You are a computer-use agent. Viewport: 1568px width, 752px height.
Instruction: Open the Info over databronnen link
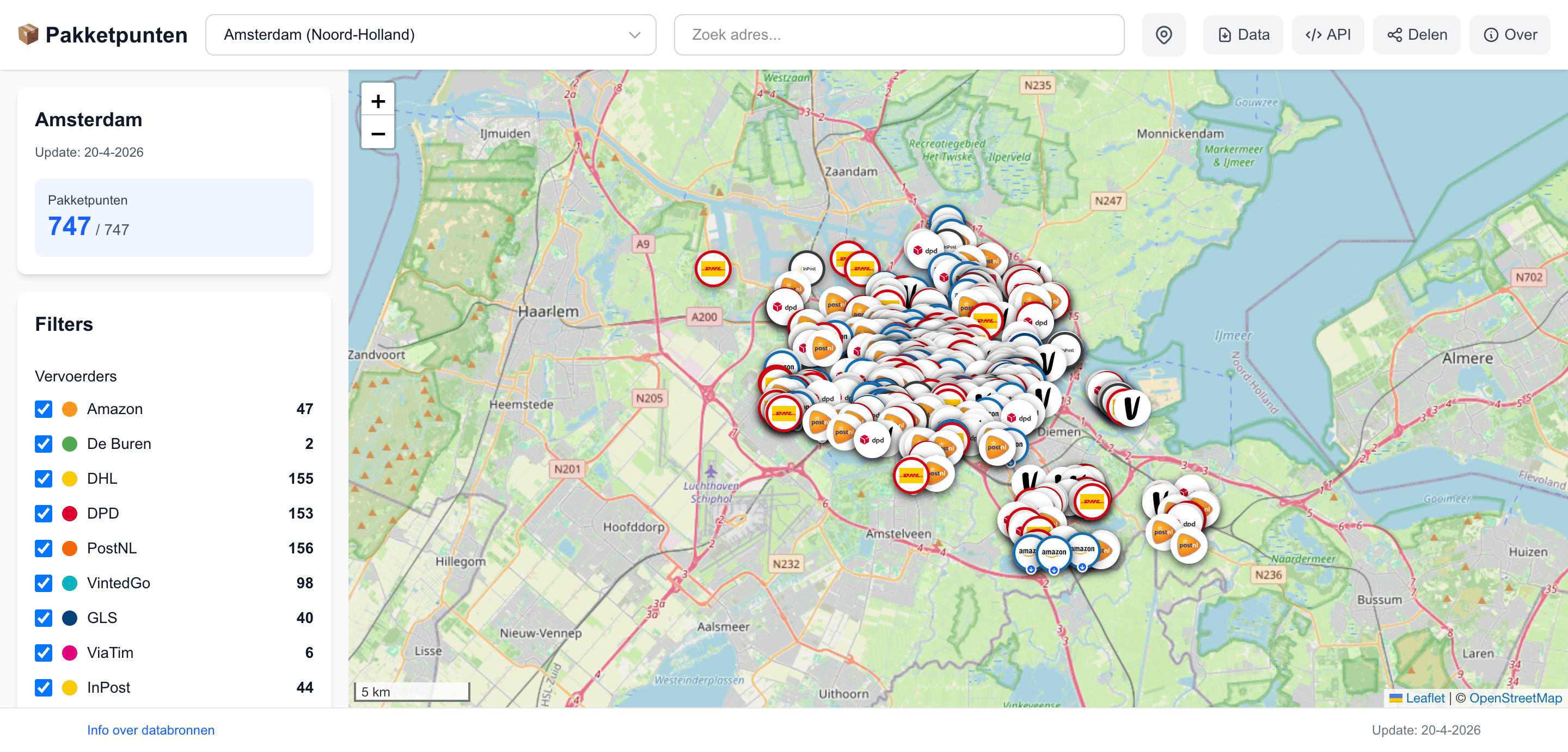coord(150,730)
